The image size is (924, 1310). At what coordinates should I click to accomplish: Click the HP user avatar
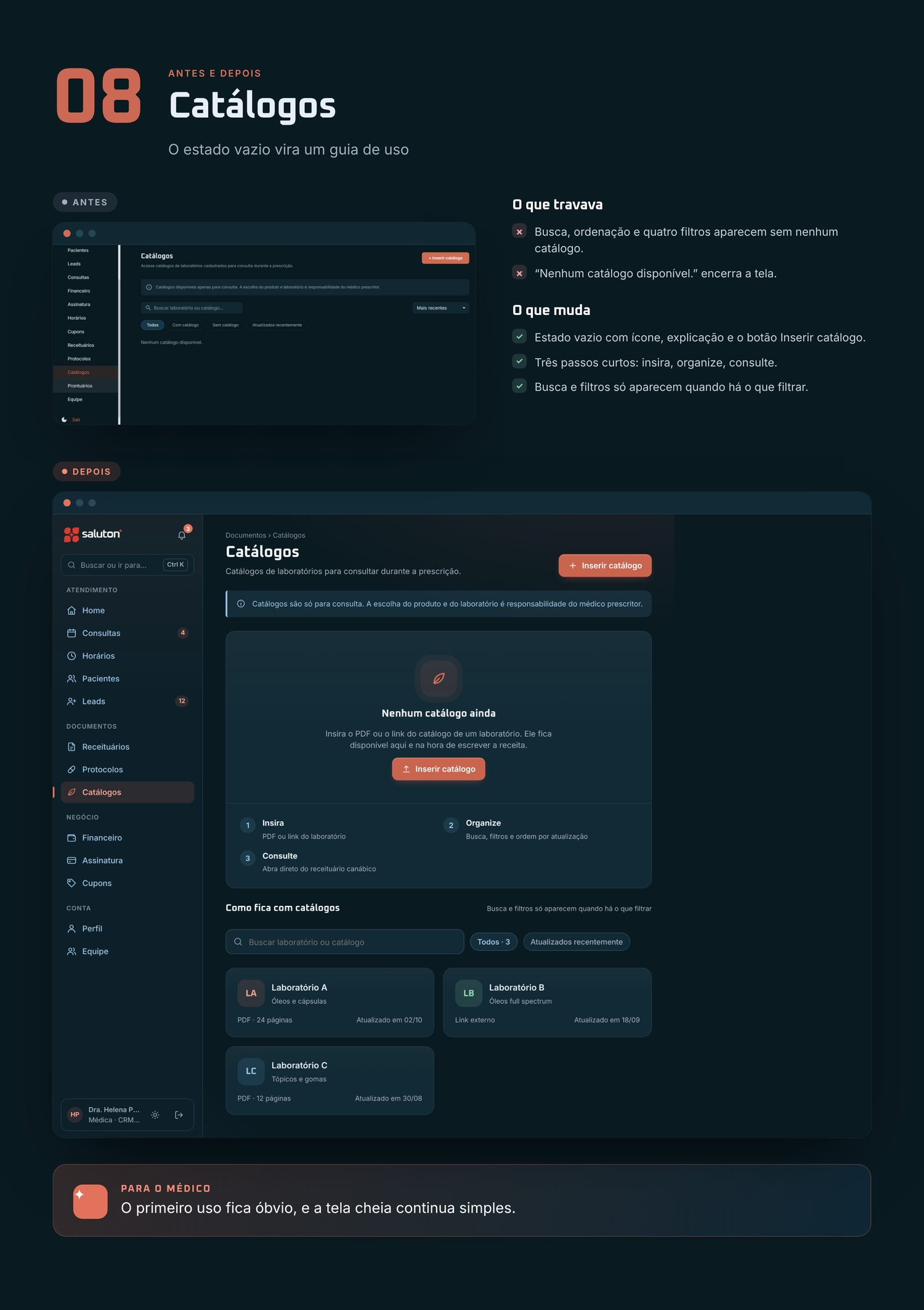75,1115
